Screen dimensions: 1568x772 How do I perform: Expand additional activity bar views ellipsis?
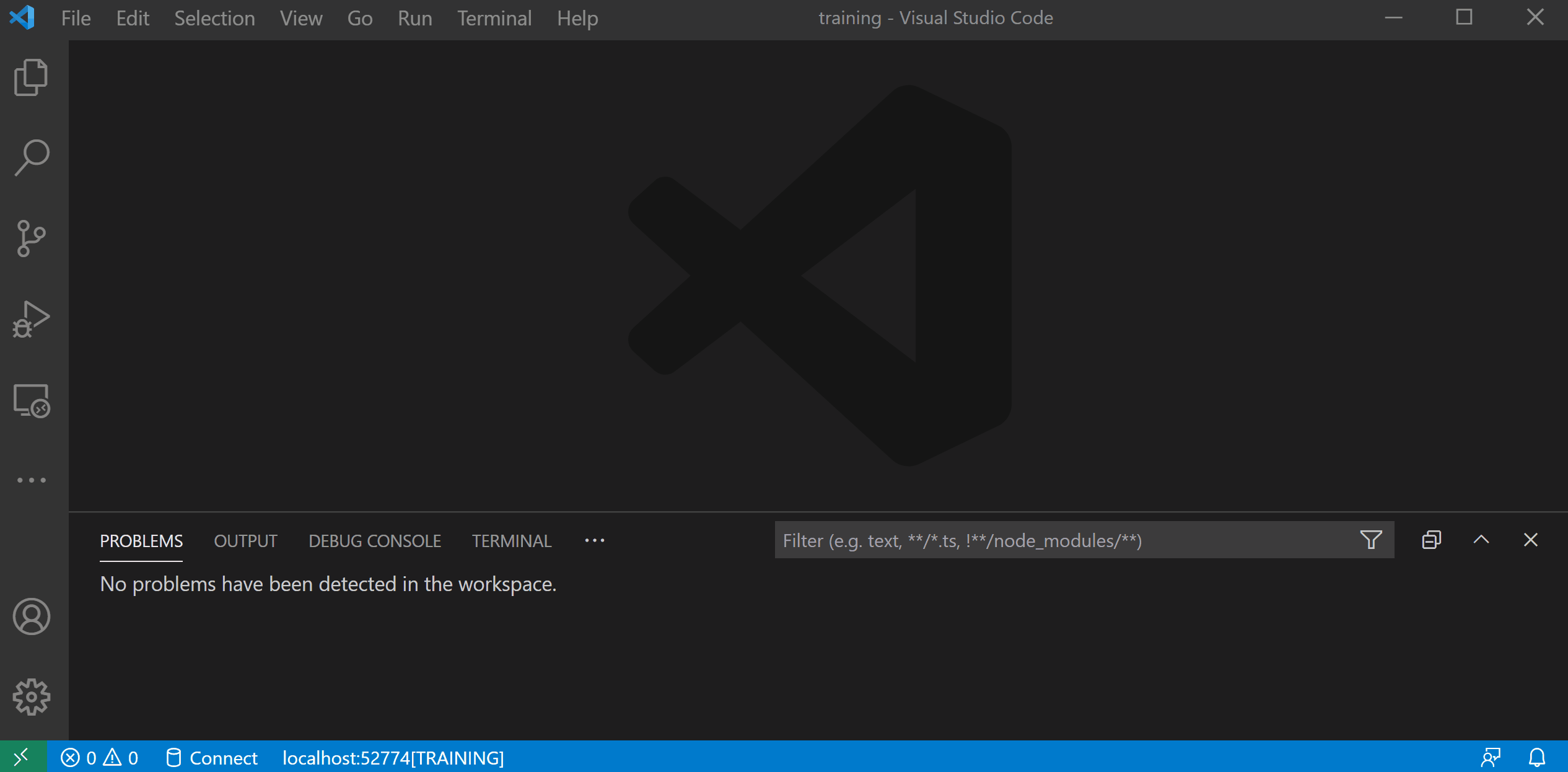[x=31, y=480]
